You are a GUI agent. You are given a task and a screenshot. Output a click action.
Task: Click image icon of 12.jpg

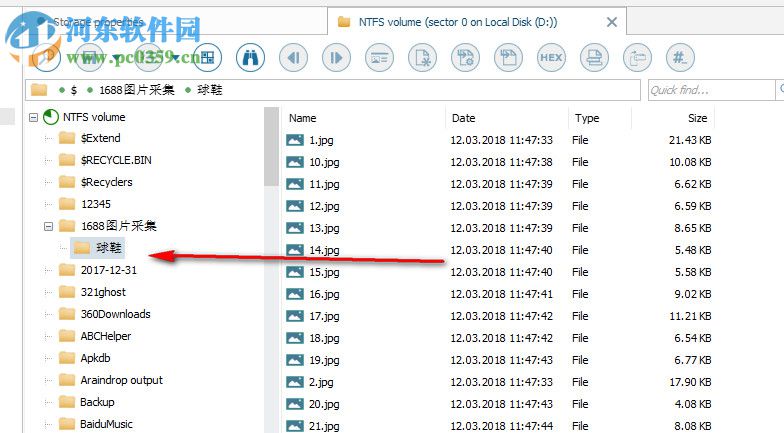click(x=295, y=206)
